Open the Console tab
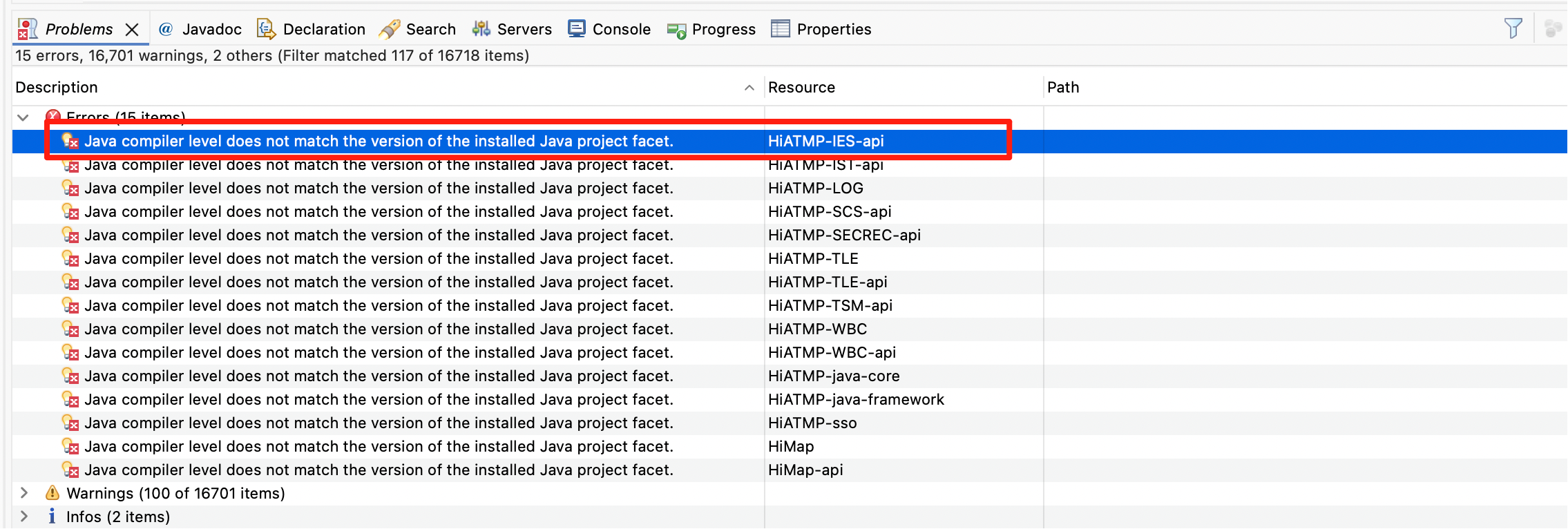 pos(622,29)
